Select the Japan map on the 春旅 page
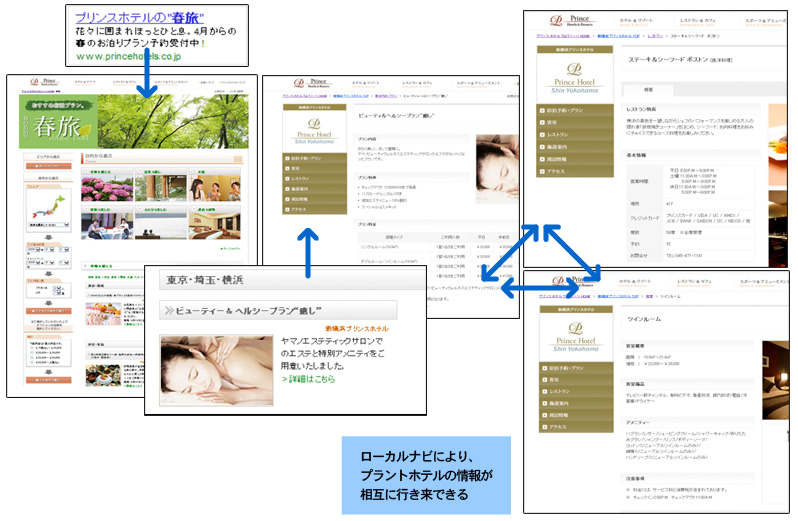 coord(48,207)
